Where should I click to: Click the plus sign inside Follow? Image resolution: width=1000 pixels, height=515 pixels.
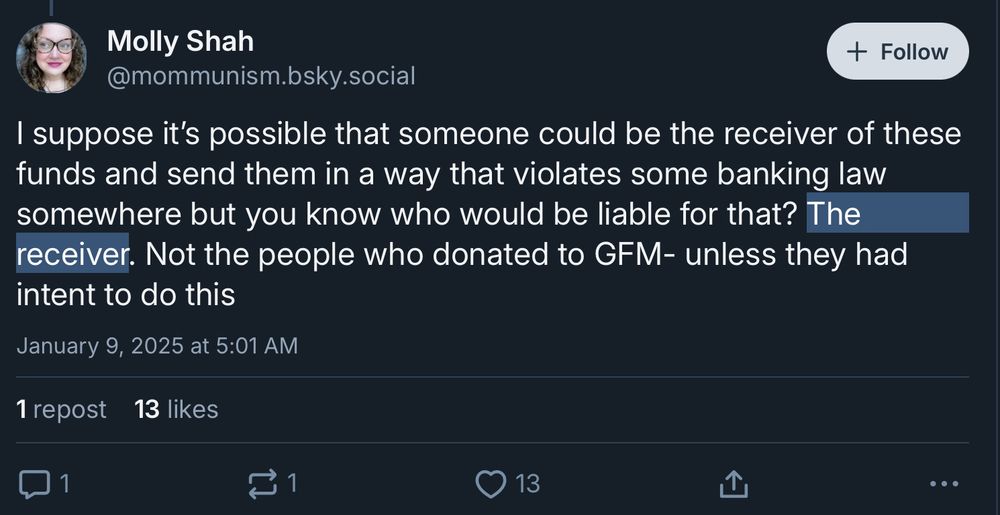click(858, 51)
